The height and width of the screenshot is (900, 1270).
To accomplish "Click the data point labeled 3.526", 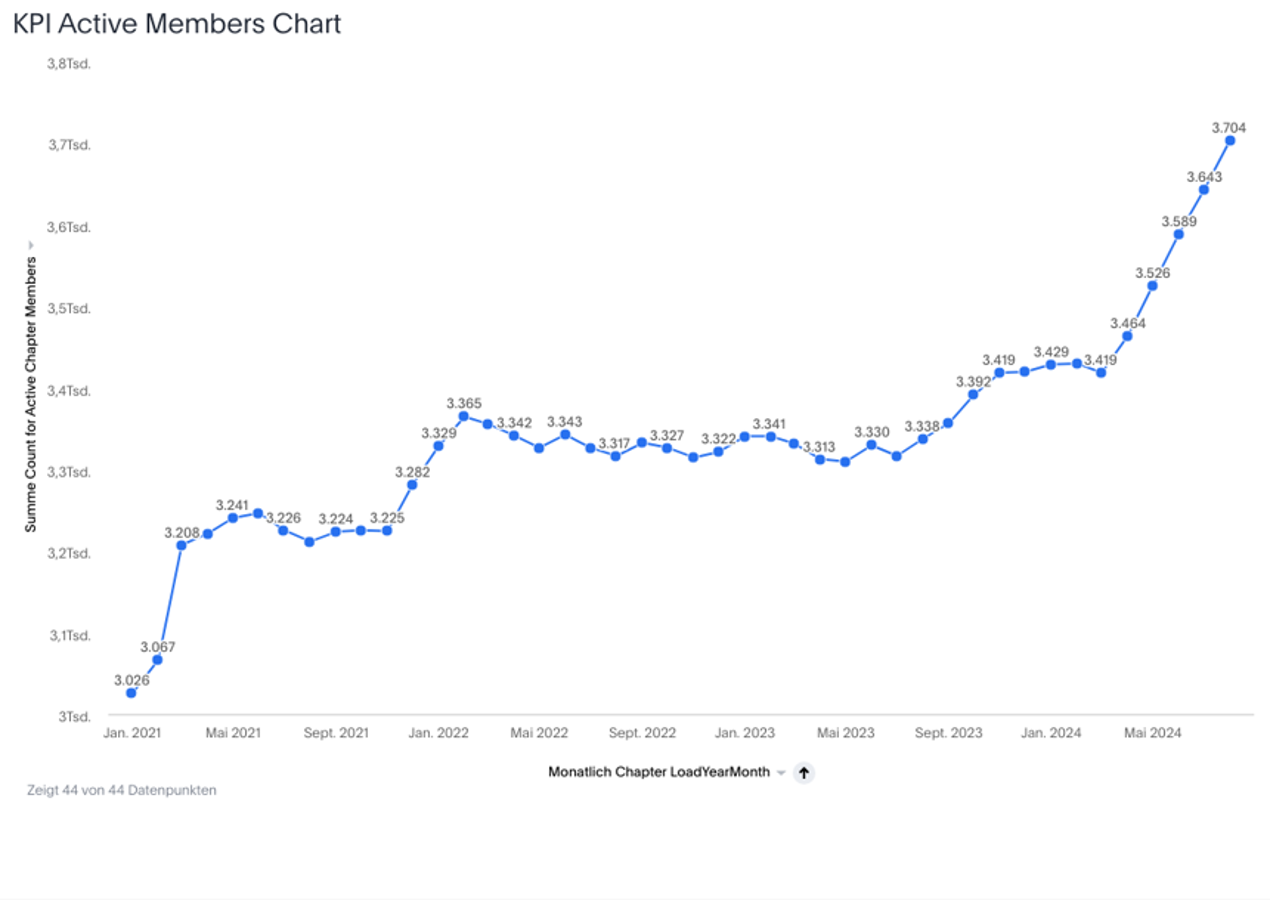I will click(1152, 286).
